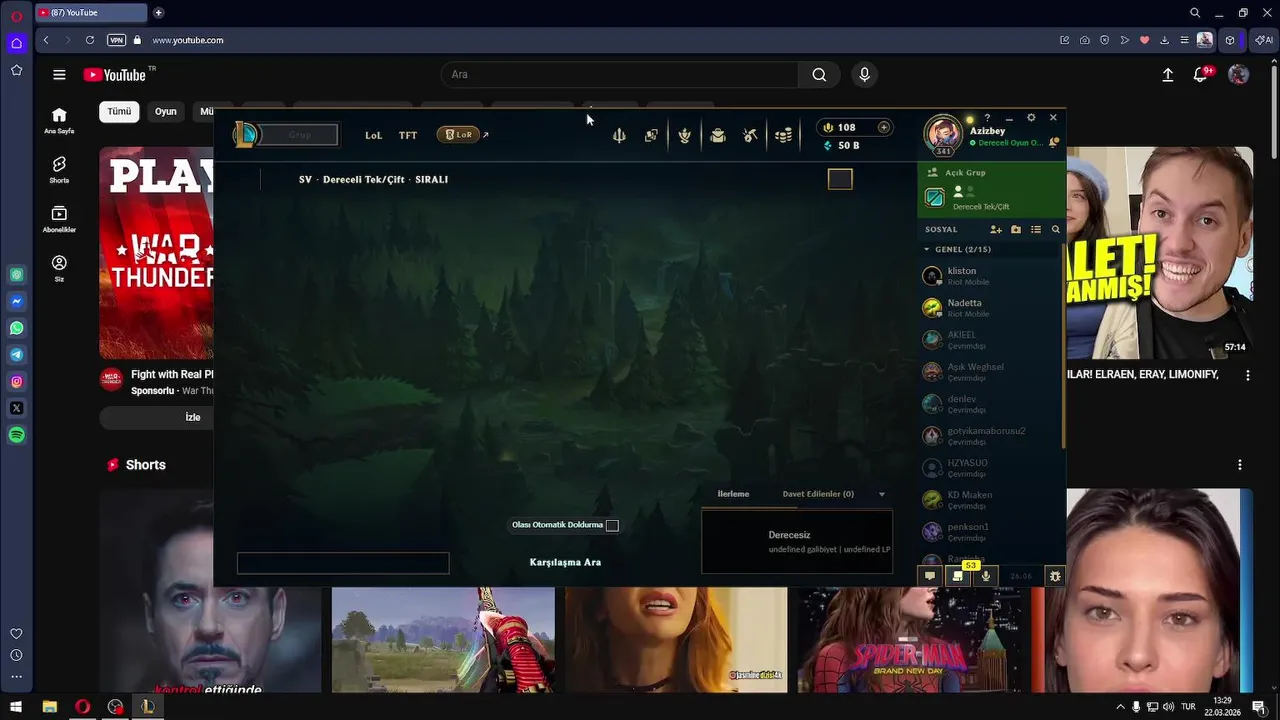Image resolution: width=1280 pixels, height=720 pixels.
Task: Add Riot Points with the plus button
Action: pyautogui.click(x=883, y=127)
